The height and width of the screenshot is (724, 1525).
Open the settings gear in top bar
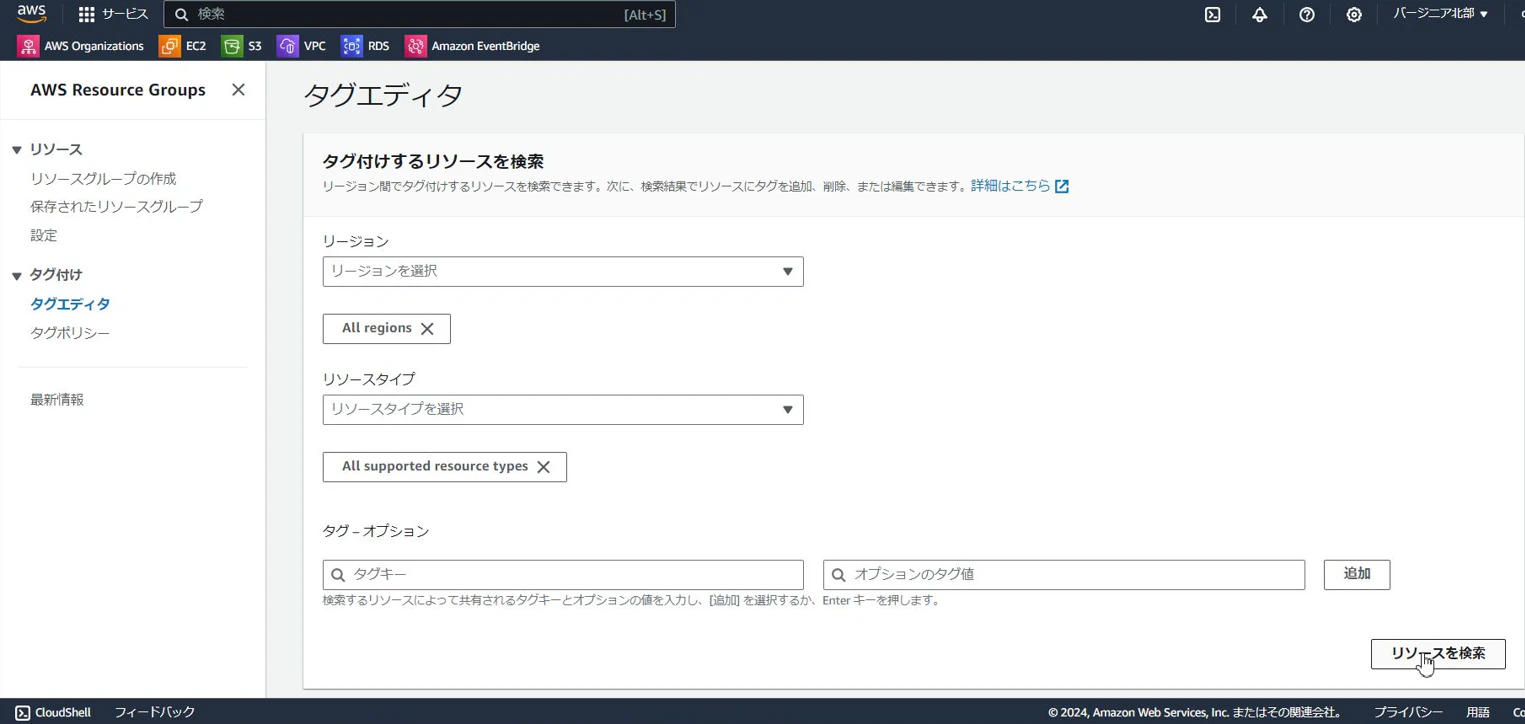1353,15
